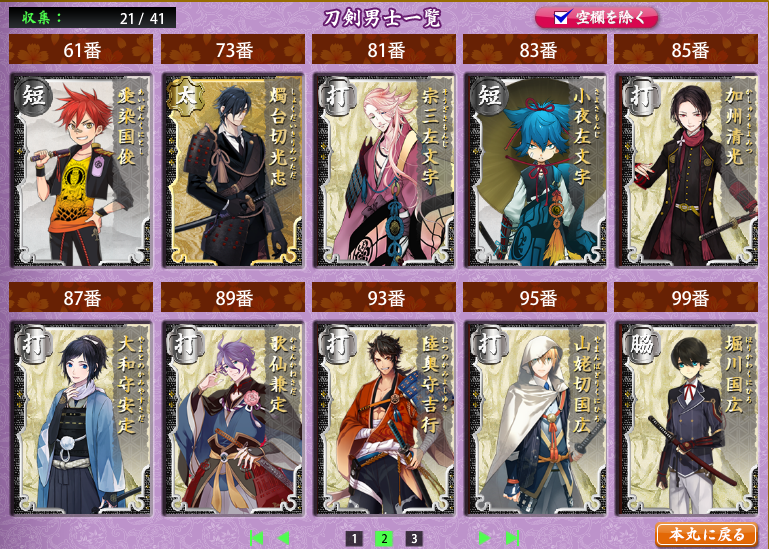Open the 燭台切光忠 gold card
This screenshot has height=549, width=769.
233,170
